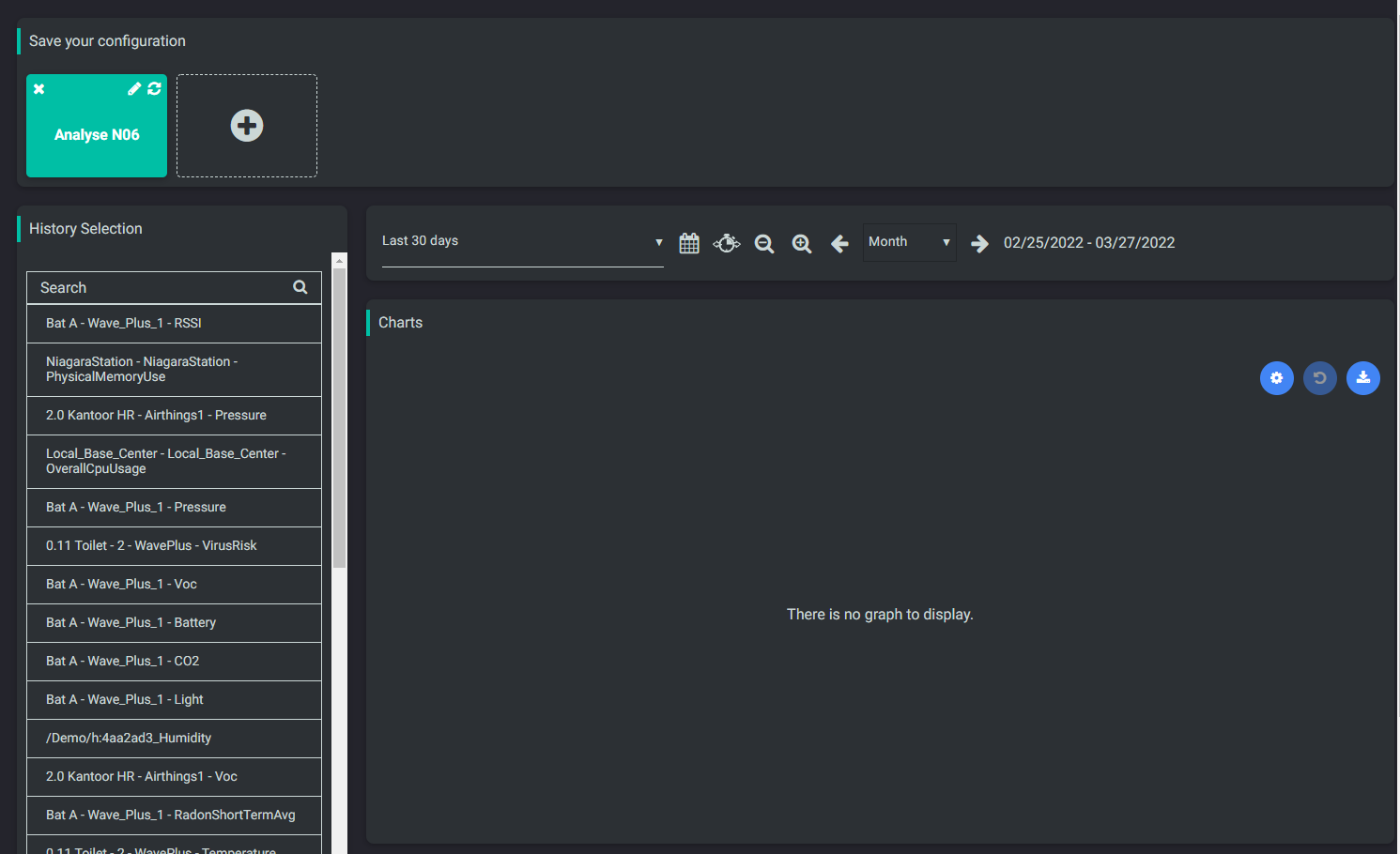The height and width of the screenshot is (854, 1400).
Task: Zoom in the time range
Action: tap(802, 244)
